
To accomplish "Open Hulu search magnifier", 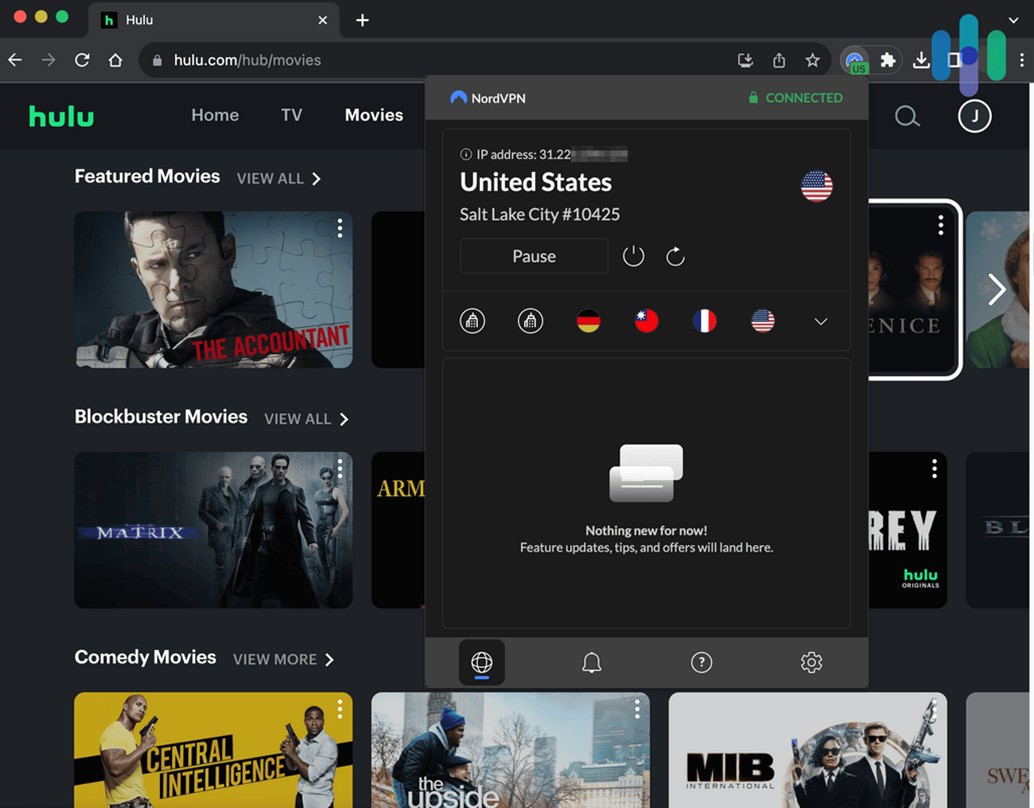I will click(x=907, y=117).
